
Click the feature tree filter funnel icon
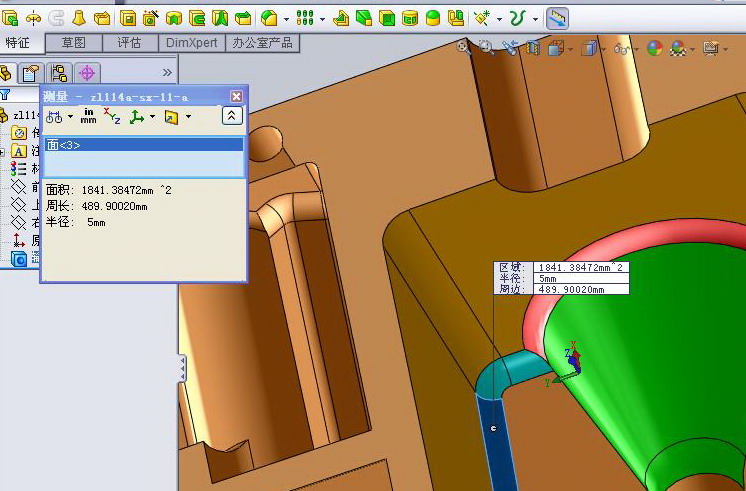coord(5,94)
